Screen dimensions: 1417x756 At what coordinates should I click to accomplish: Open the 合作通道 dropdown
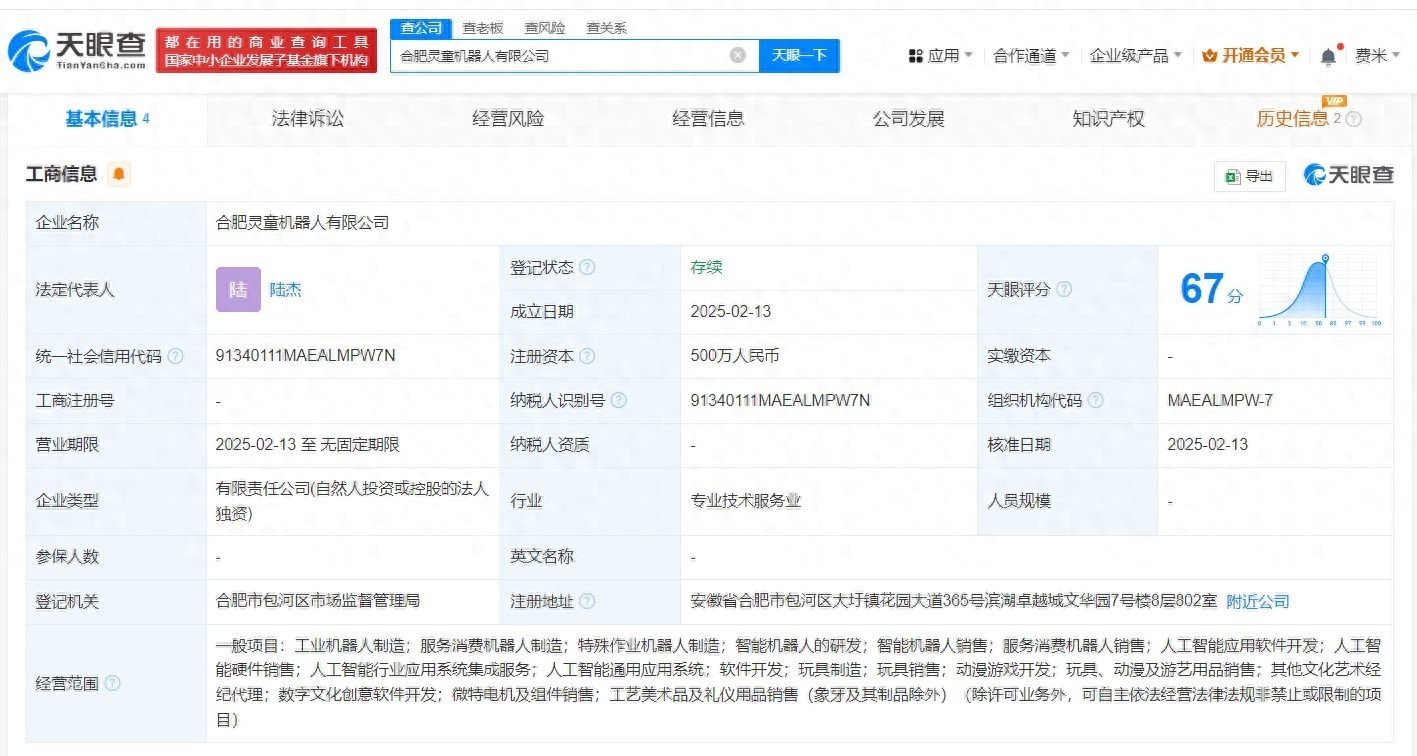pyautogui.click(x=1031, y=56)
